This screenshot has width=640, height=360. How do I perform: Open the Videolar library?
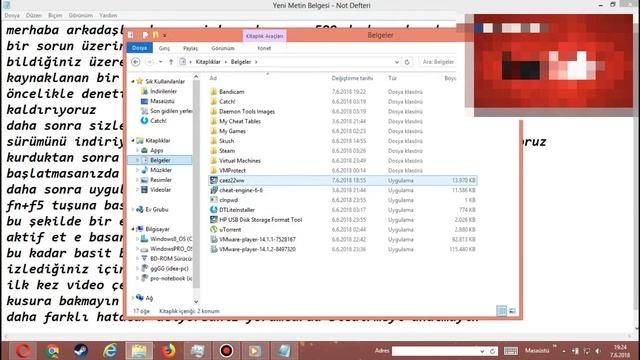(x=160, y=189)
